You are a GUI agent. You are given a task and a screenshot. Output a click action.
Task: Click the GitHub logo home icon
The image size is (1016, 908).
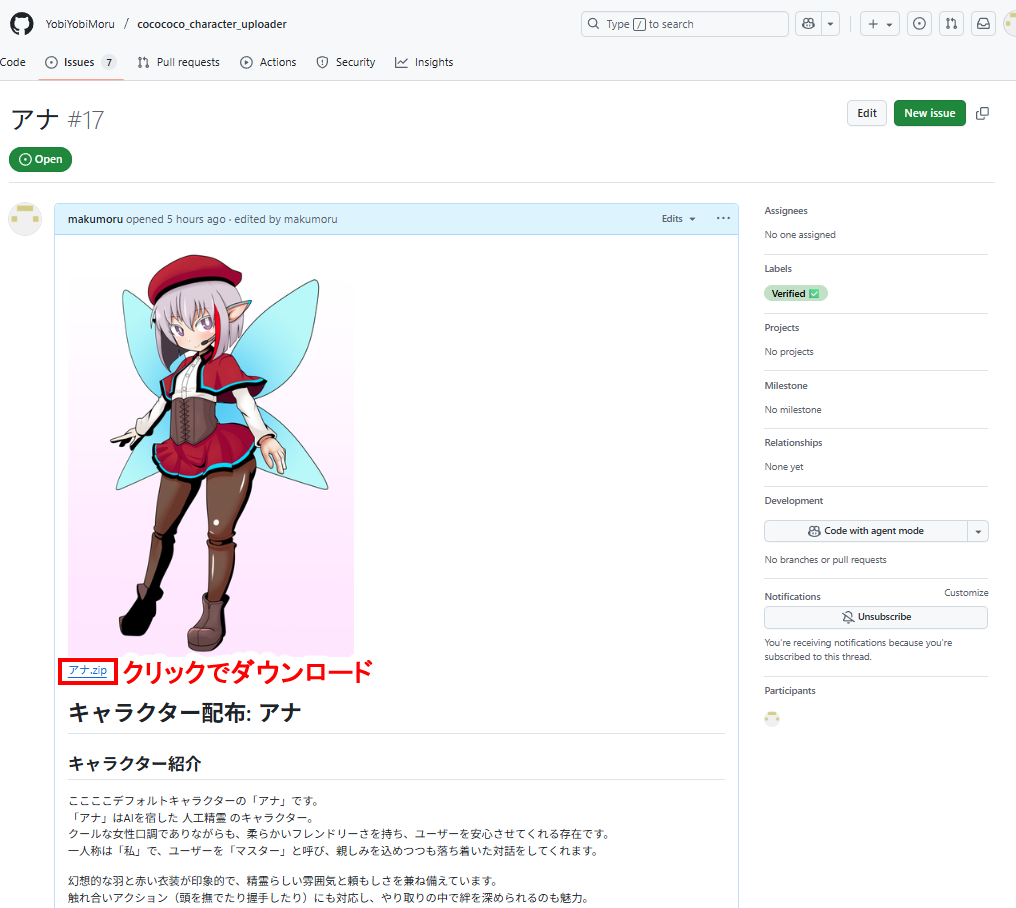tap(21, 23)
